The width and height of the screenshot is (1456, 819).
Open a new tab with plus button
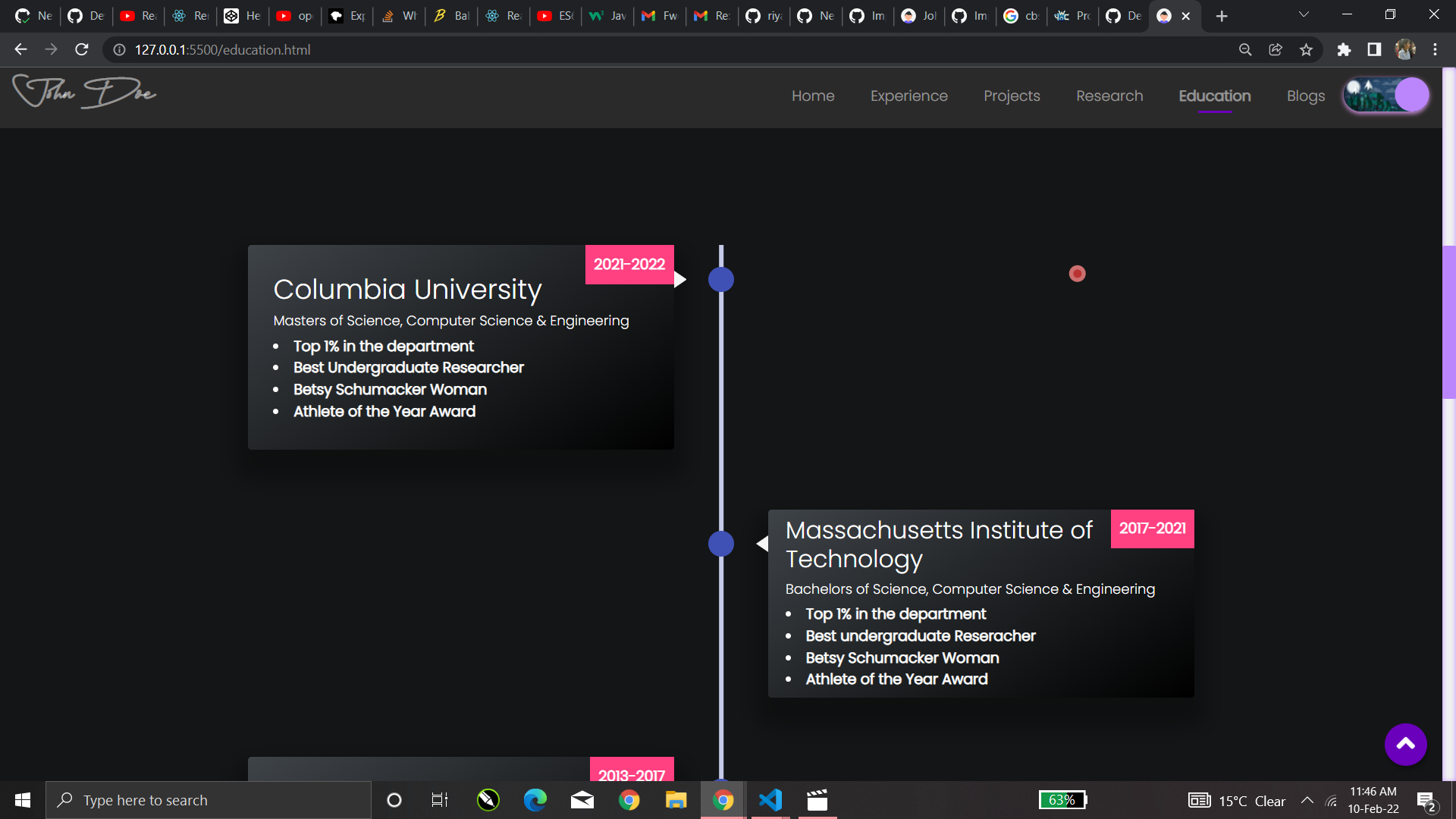coord(1222,16)
